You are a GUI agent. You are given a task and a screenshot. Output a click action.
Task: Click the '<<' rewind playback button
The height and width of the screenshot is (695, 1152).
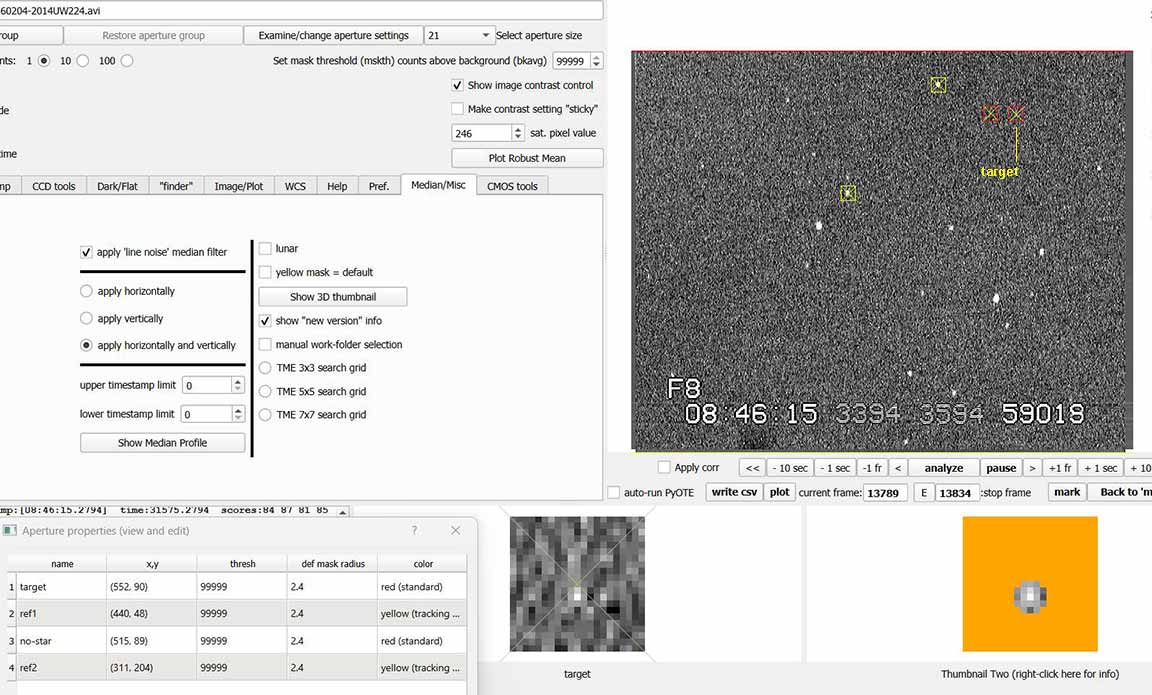pos(752,468)
